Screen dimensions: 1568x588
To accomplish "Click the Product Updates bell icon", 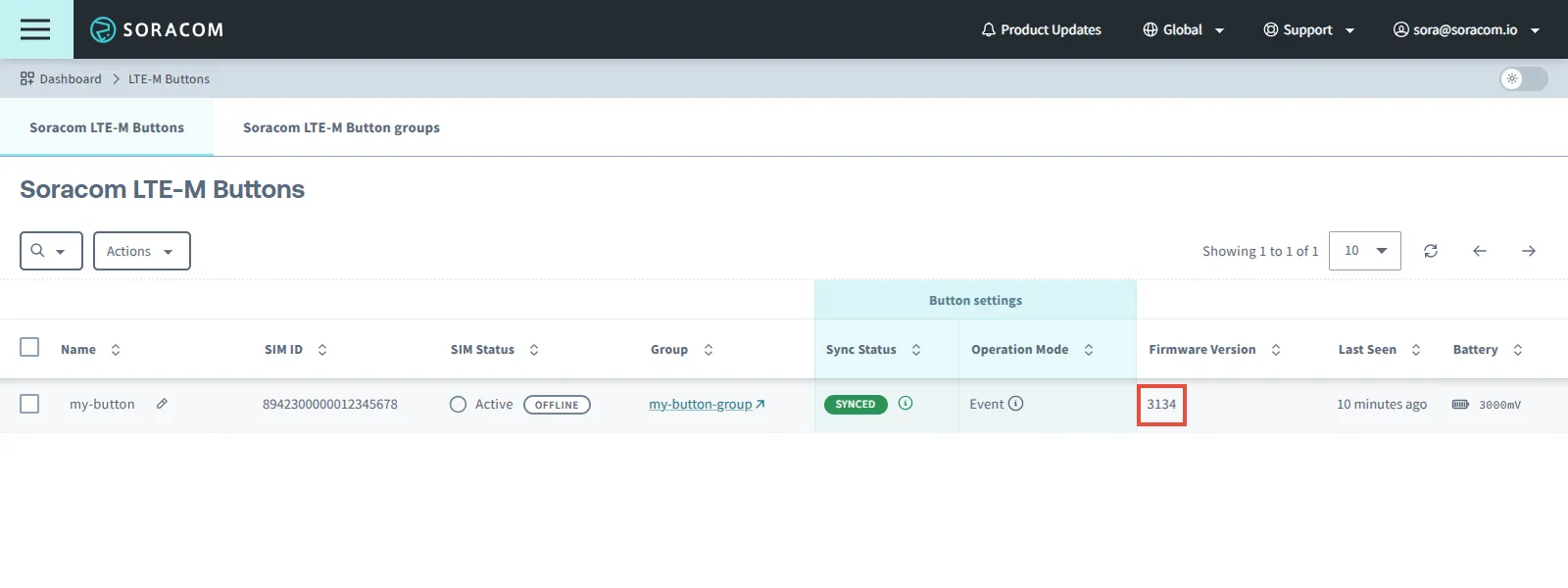I will point(989,29).
